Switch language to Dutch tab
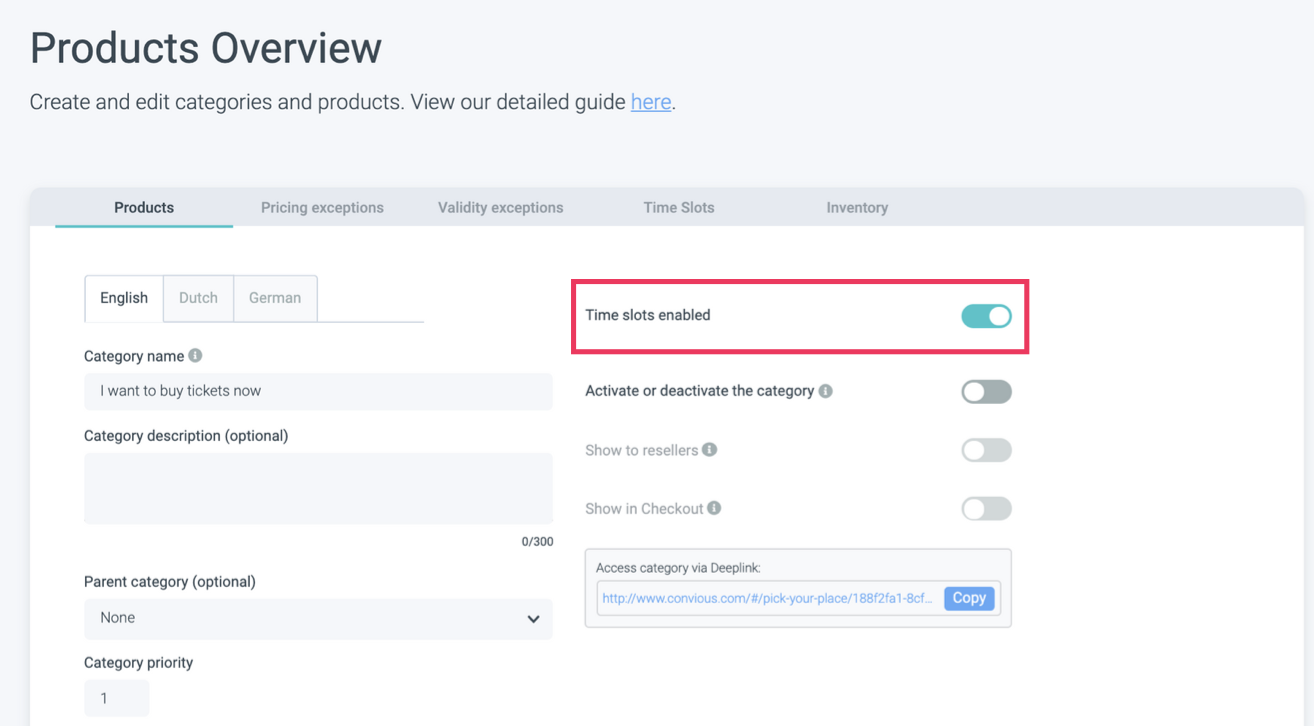This screenshot has width=1314, height=726. [198, 298]
